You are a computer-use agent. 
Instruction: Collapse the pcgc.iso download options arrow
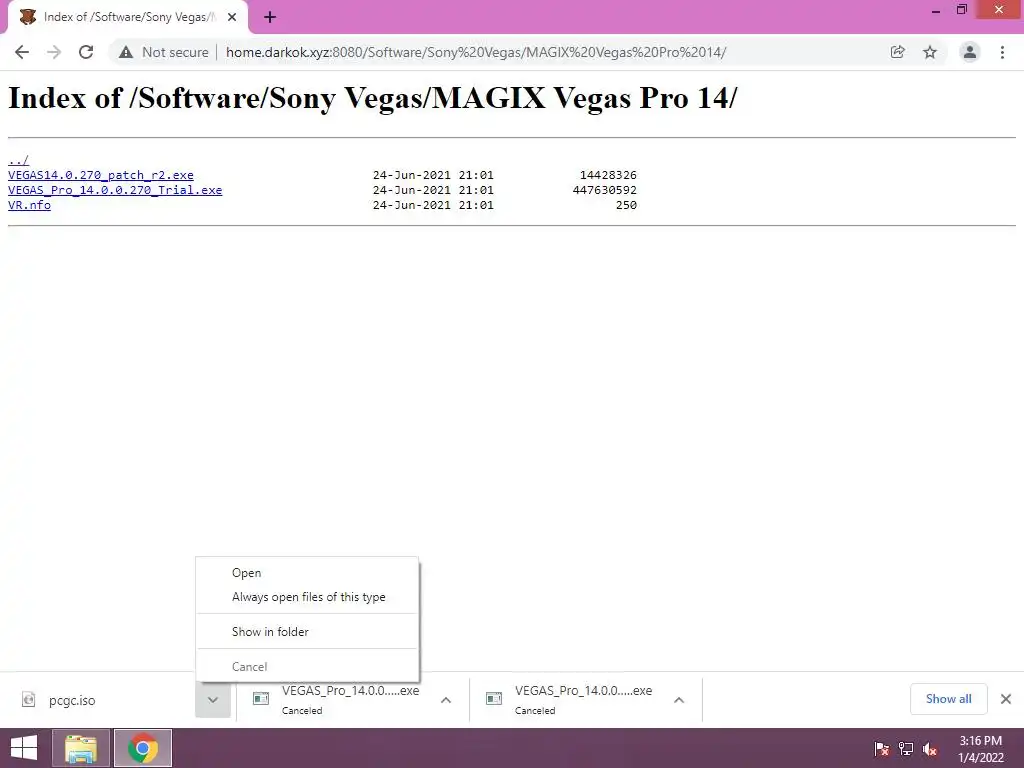coord(213,699)
